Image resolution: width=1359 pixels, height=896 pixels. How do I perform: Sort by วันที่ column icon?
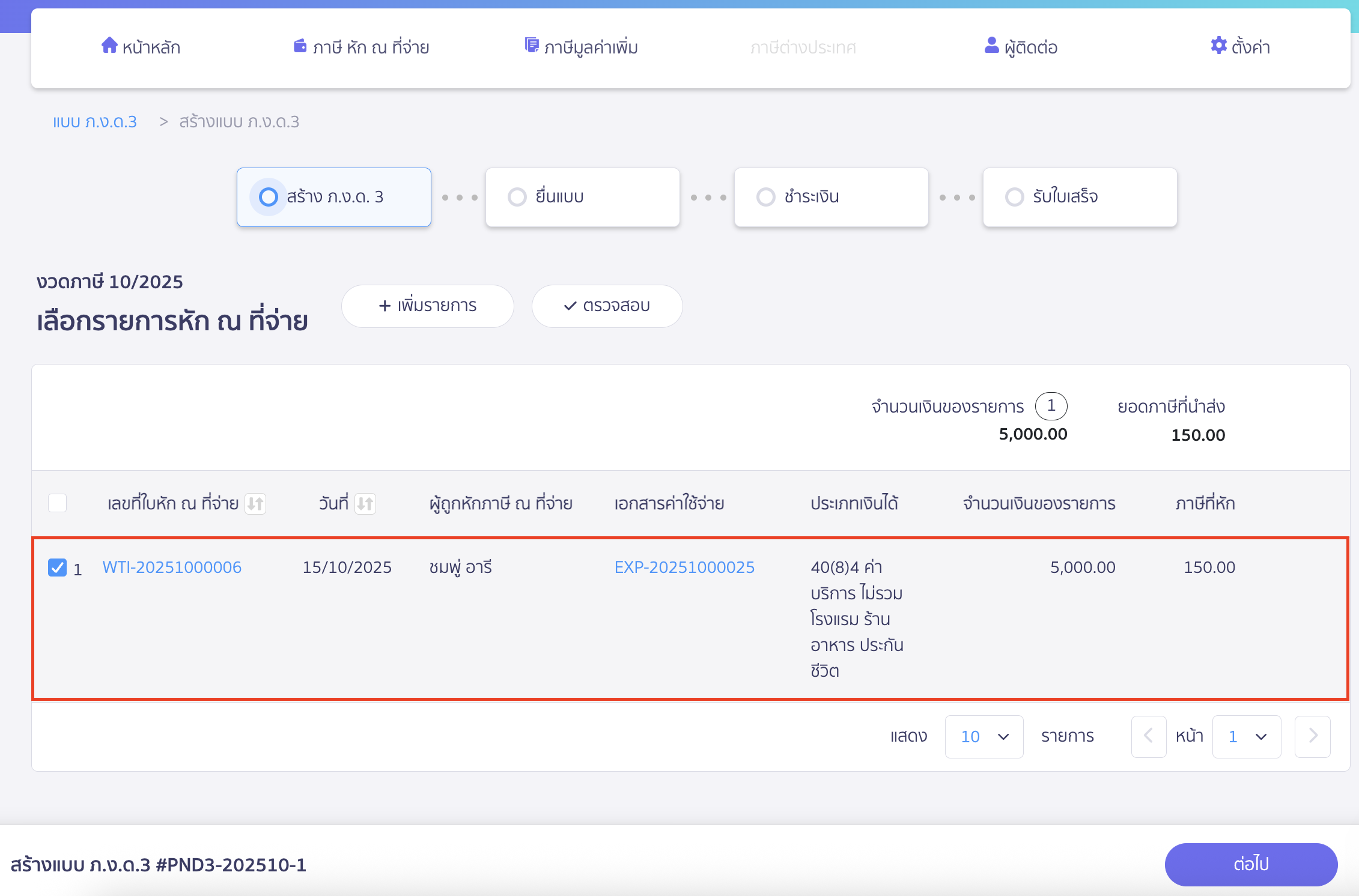[x=365, y=503]
